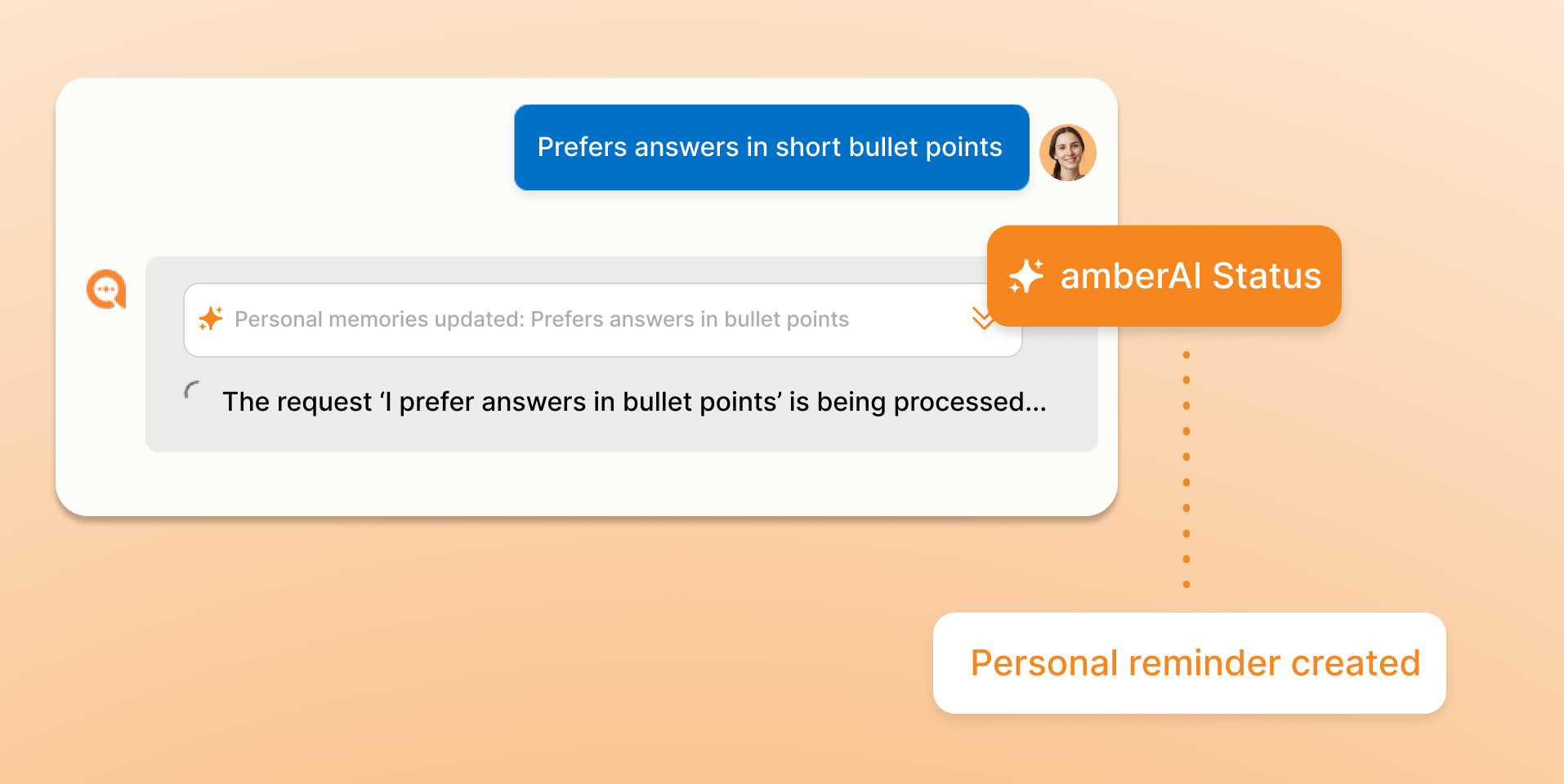Click the word 'amberAI' in the orange badge

point(1131,276)
